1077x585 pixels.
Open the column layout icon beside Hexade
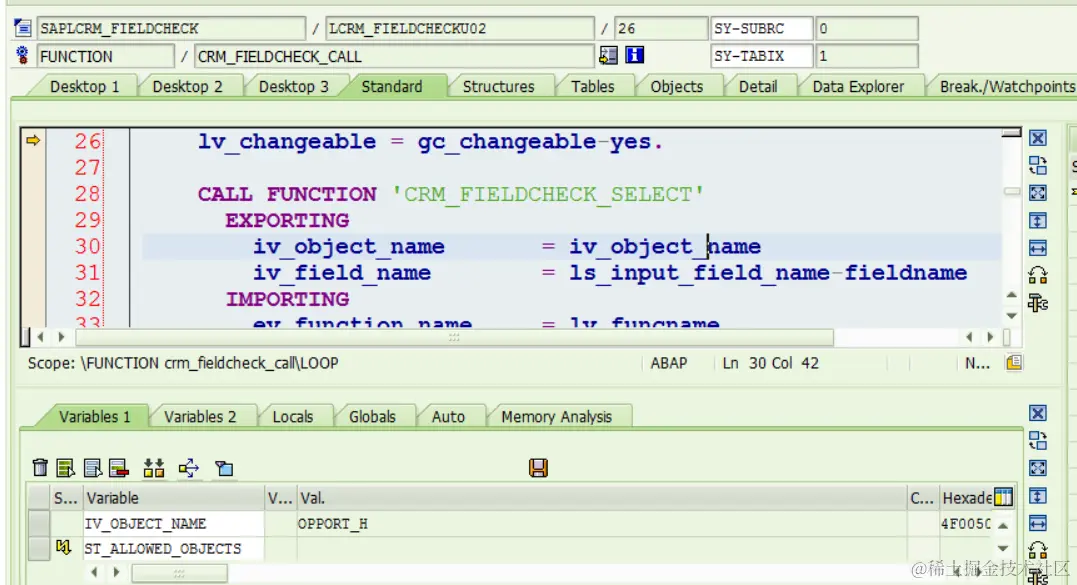pos(1004,497)
